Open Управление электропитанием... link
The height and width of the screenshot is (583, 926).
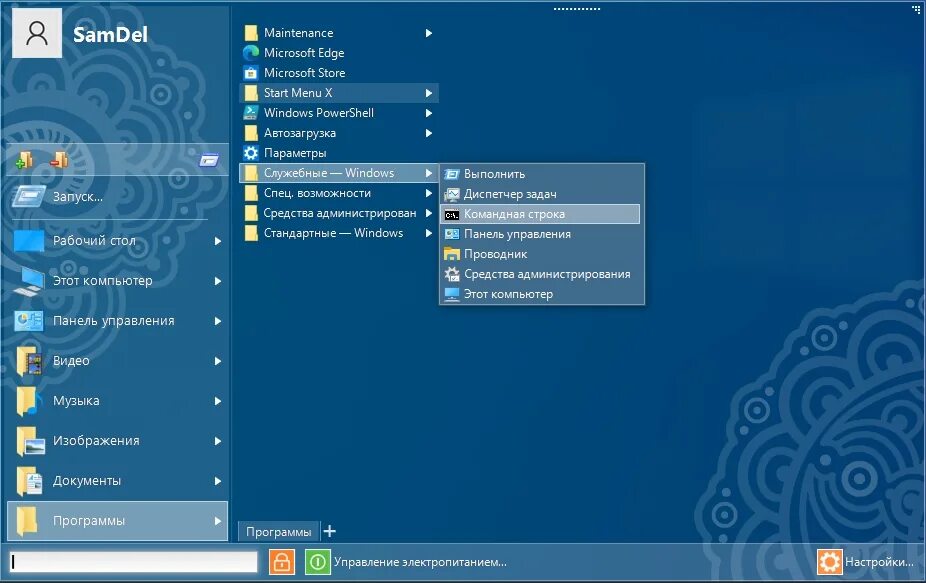click(x=420, y=562)
